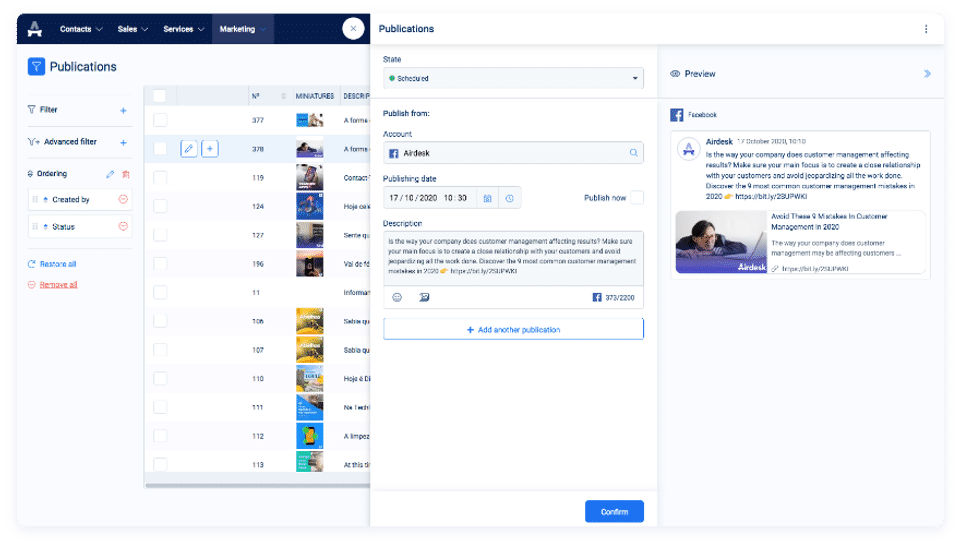Remove the Created by ordering
Viewport: 960px width, 545px height.
[x=123, y=199]
